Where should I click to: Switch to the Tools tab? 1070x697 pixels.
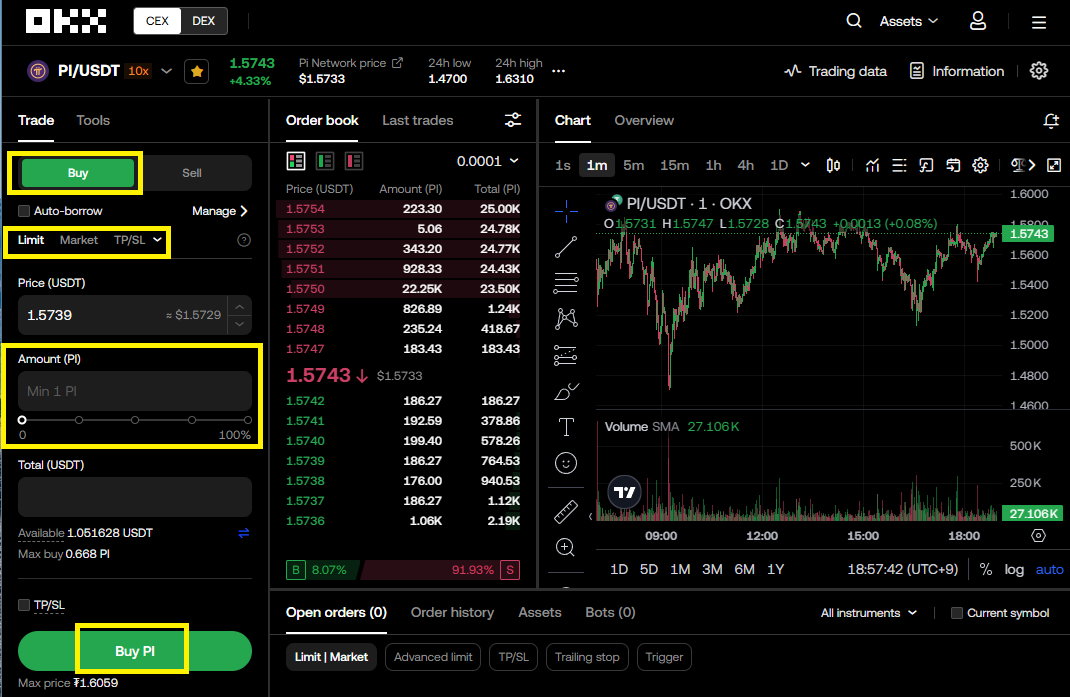tap(93, 120)
